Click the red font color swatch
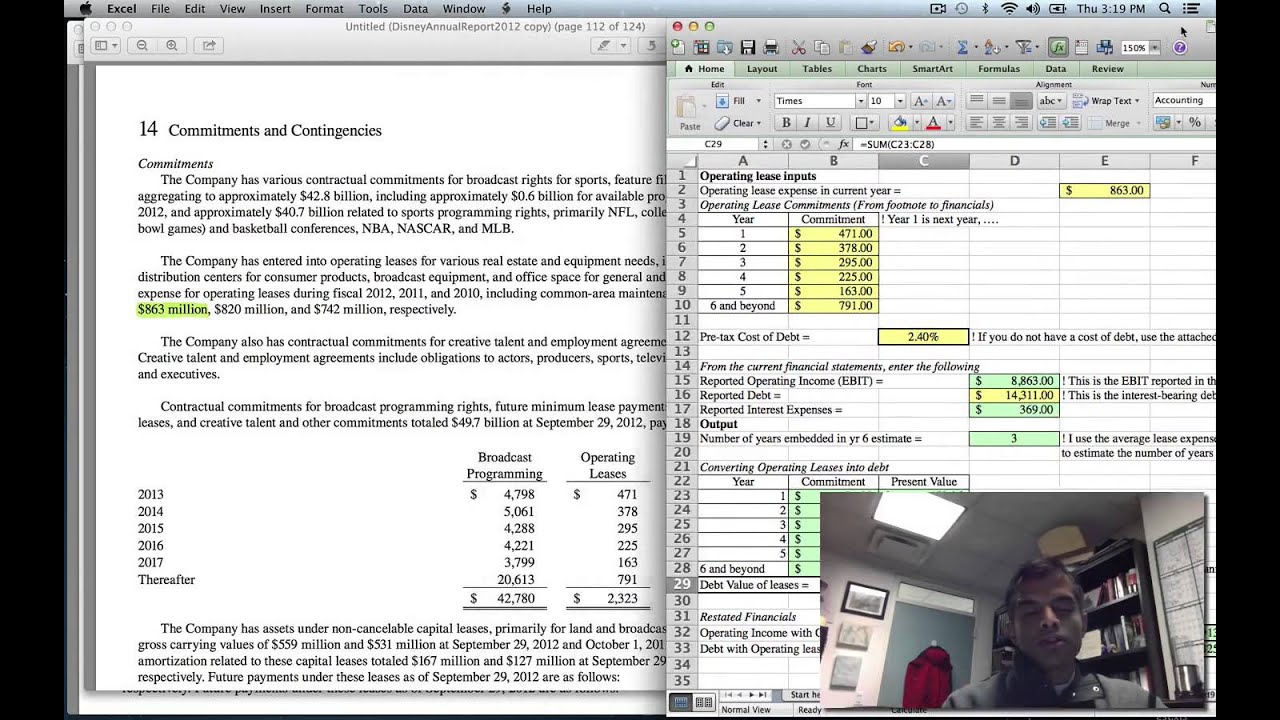Viewport: 1280px width, 720px height. pyautogui.click(x=933, y=122)
